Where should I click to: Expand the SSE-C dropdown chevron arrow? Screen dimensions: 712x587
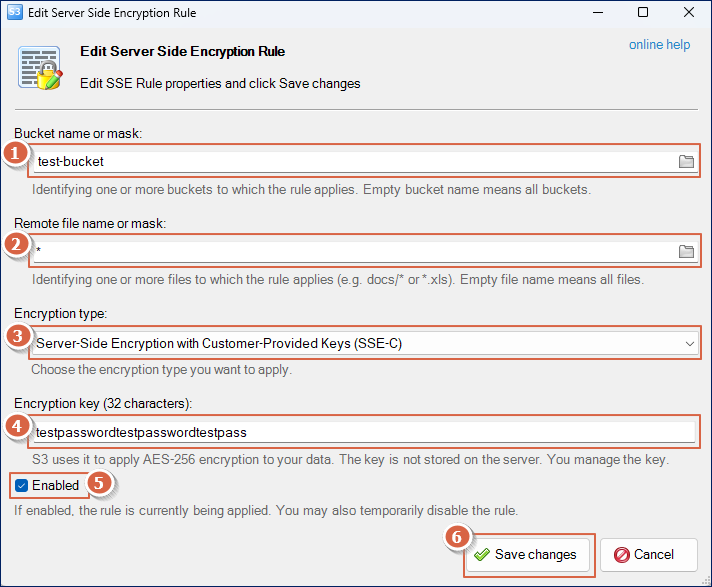[690, 344]
